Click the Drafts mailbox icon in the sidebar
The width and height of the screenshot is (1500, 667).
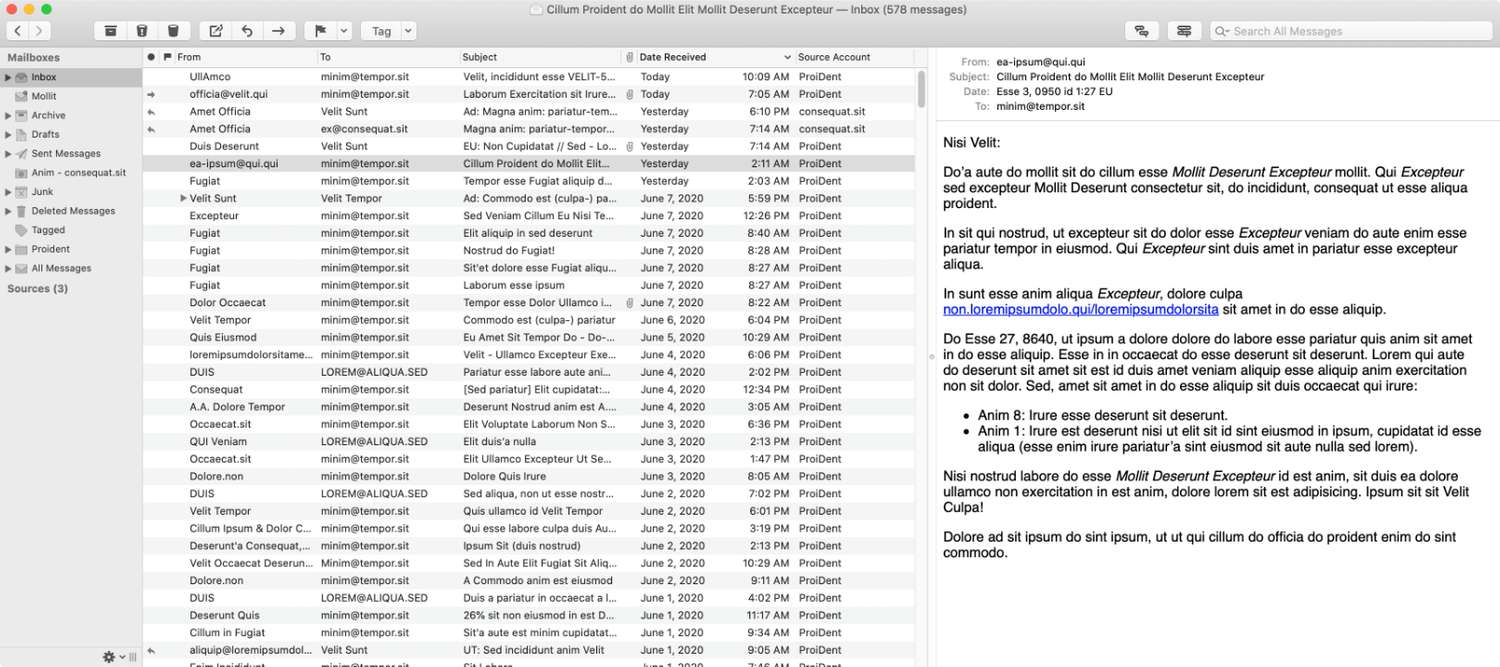[21, 134]
